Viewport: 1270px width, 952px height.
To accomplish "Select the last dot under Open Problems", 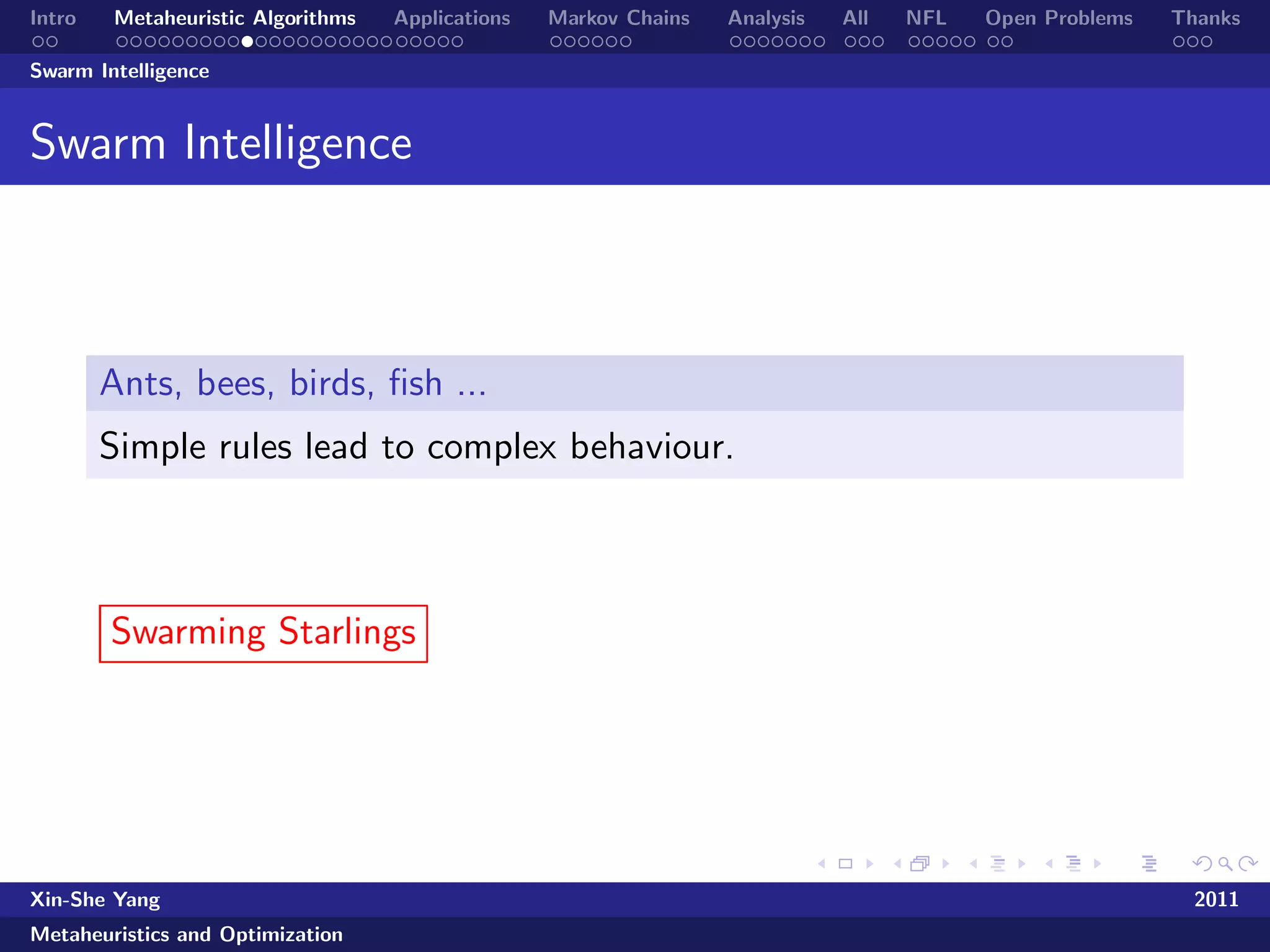I will click(x=1008, y=42).
